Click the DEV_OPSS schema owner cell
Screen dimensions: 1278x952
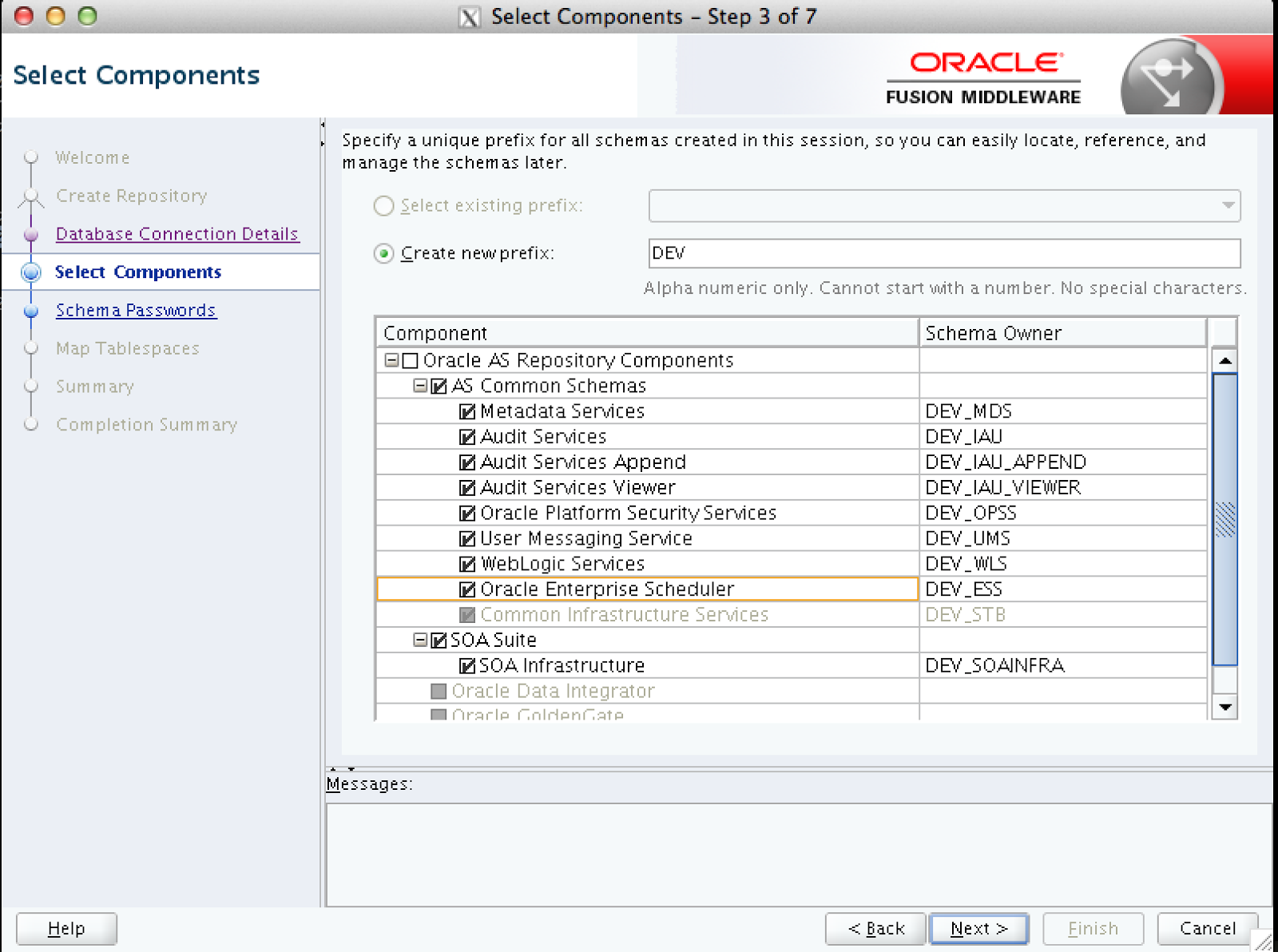tap(1063, 513)
